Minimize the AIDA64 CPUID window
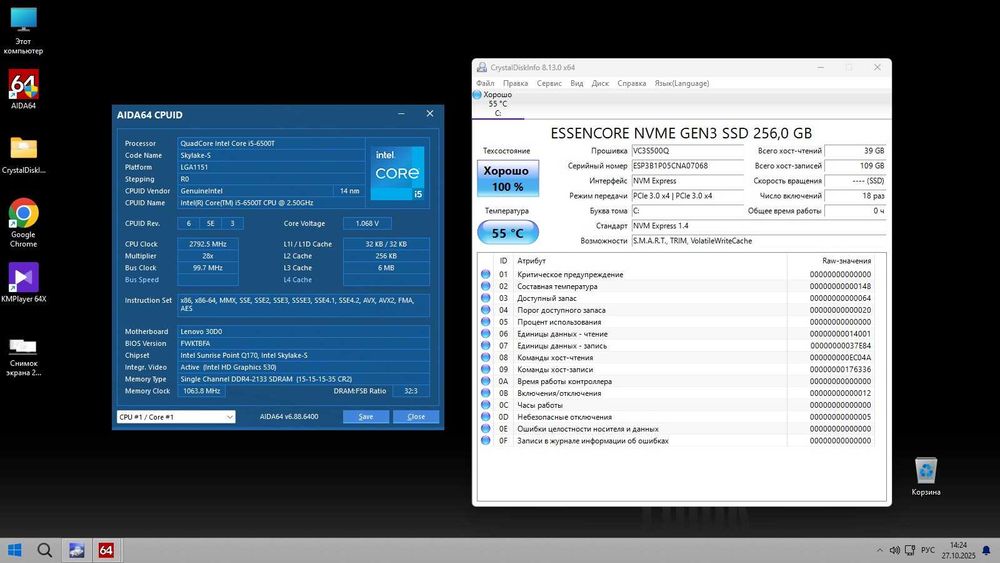Image resolution: width=1000 pixels, height=563 pixels. click(401, 113)
